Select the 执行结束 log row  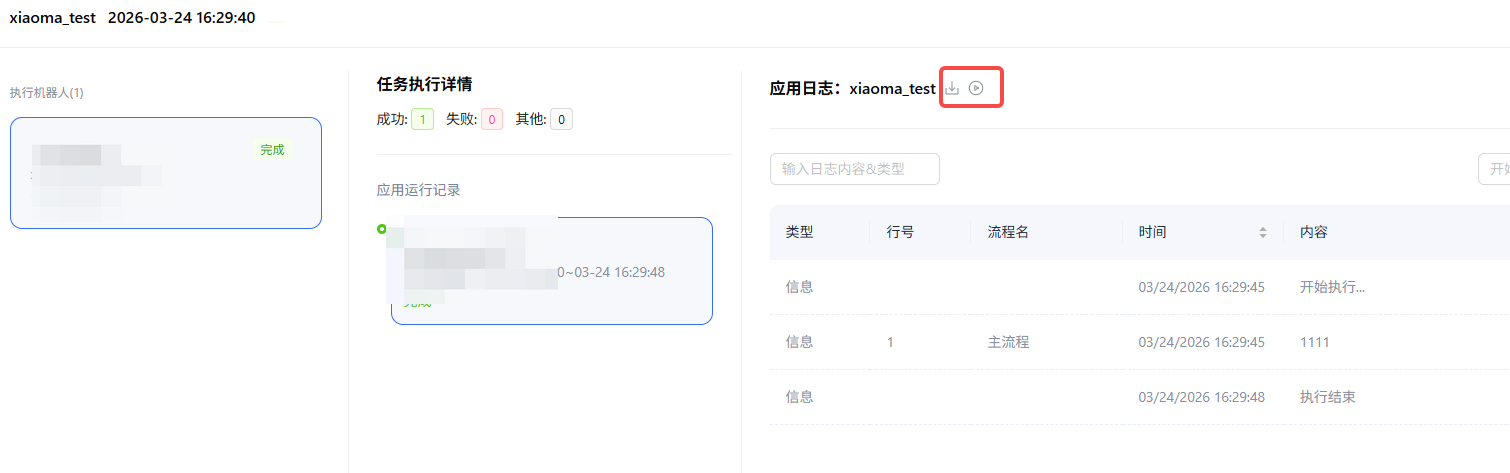pos(1140,397)
